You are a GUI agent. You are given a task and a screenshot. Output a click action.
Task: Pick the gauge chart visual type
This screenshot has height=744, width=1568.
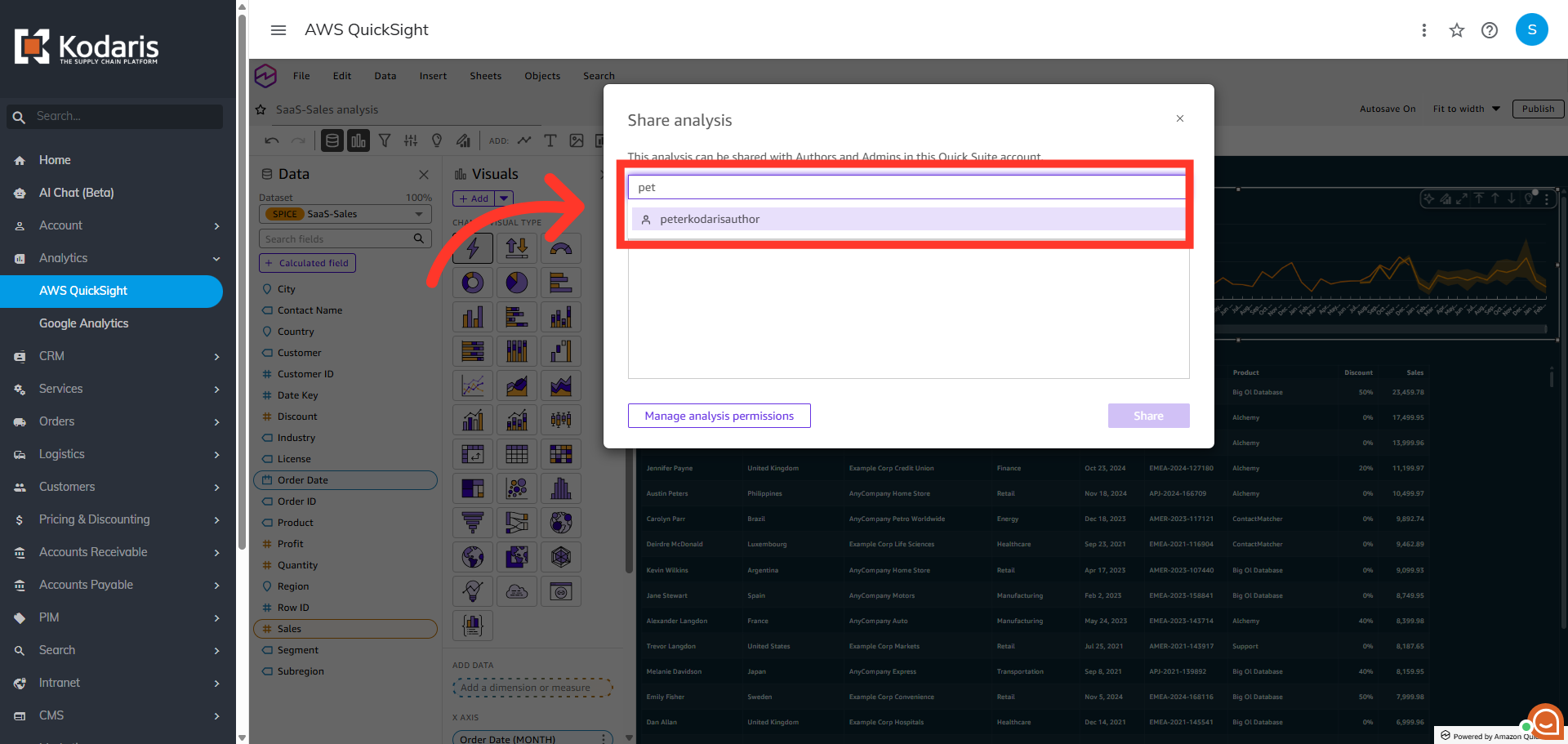561,248
